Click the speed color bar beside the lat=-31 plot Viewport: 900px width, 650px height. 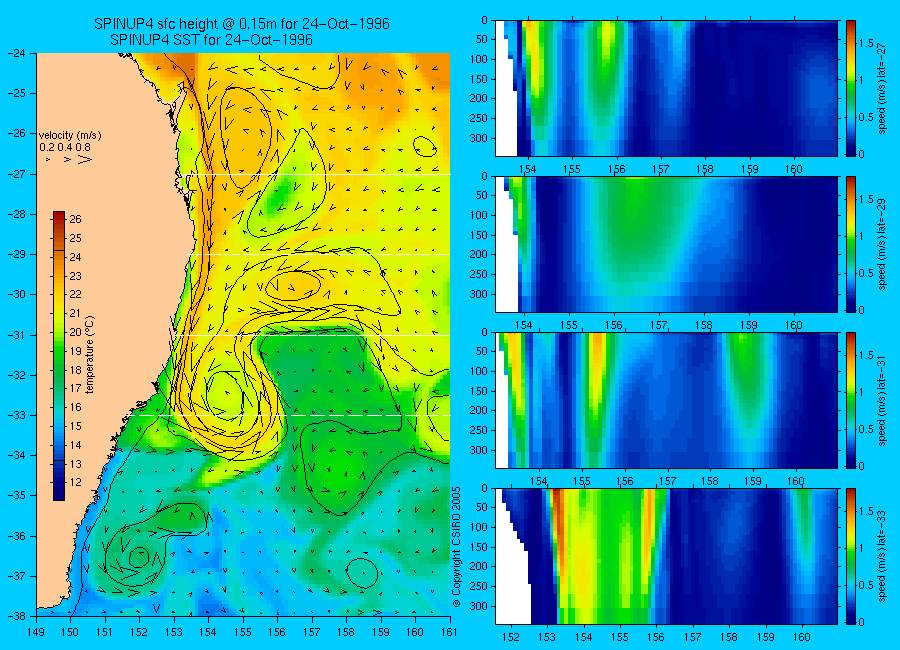[x=851, y=400]
